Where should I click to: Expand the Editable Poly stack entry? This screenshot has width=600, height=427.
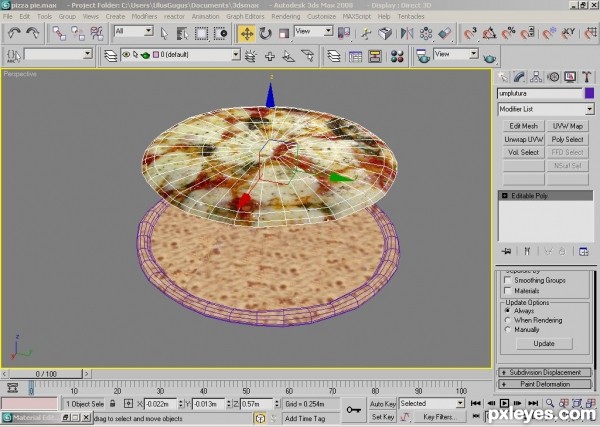point(505,196)
